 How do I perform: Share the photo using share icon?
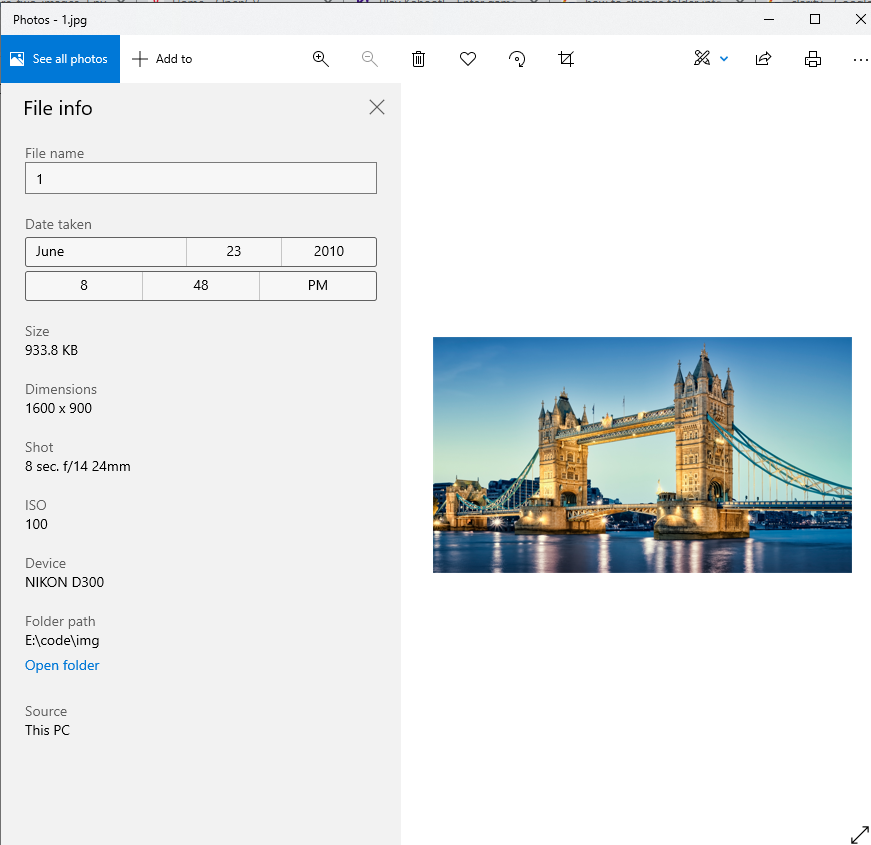tap(763, 59)
